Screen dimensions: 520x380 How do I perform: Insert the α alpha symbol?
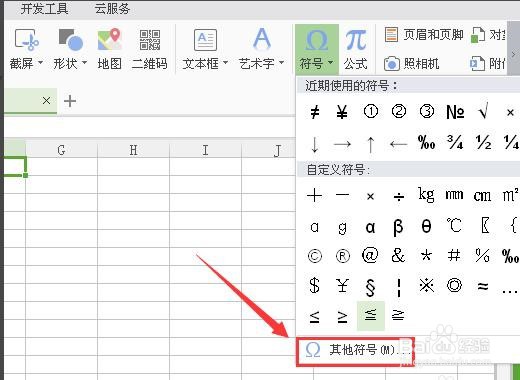pyautogui.click(x=370, y=227)
